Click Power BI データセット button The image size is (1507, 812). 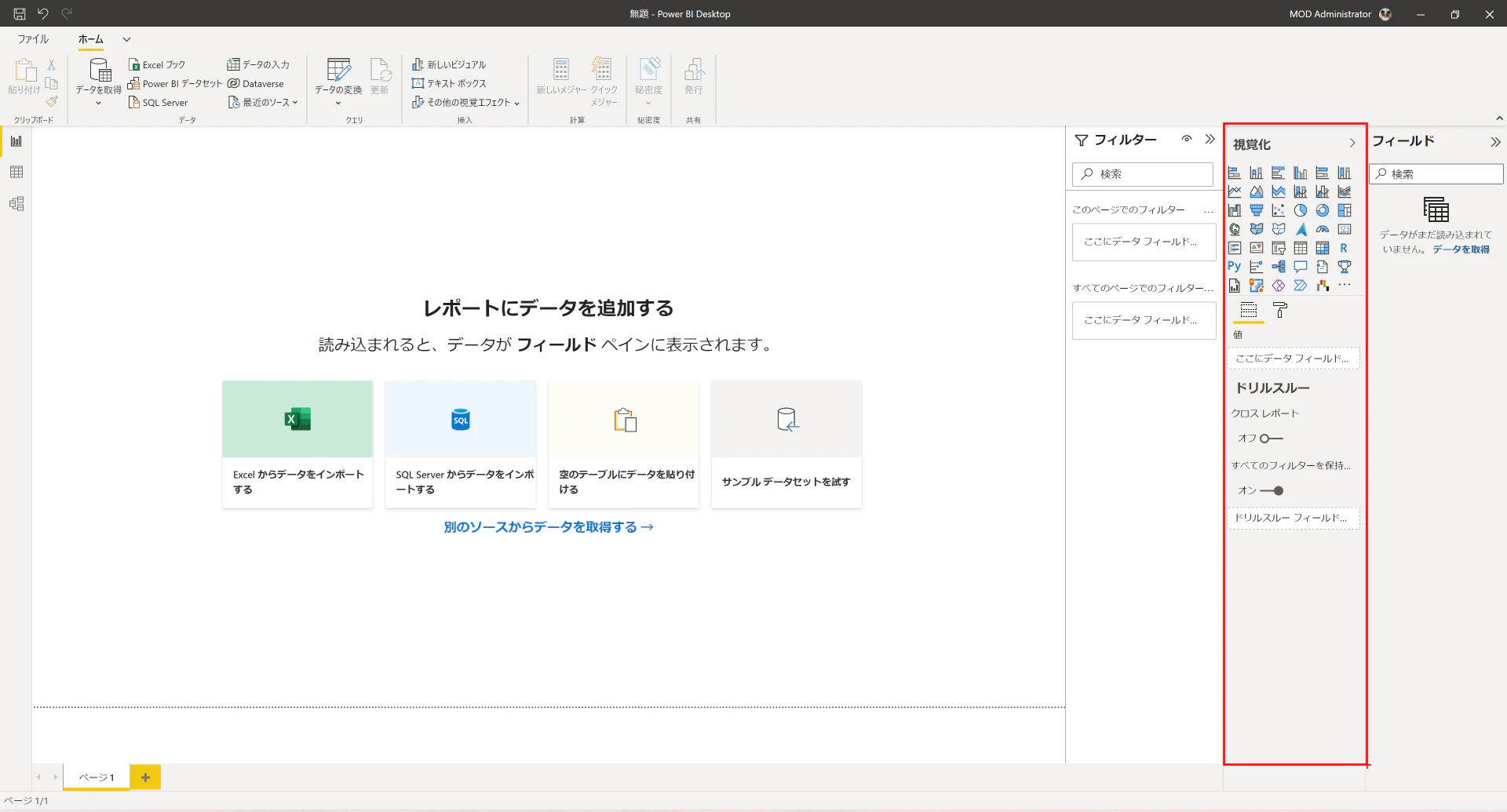175,84
